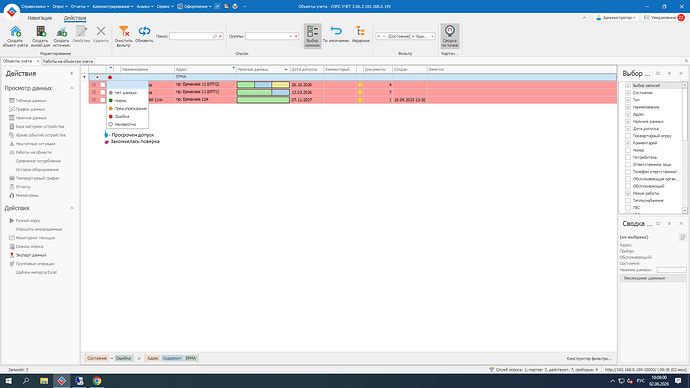The image size is (690, 388).
Task: Click the Ошибка value in filter bar
Action: (x=123, y=359)
